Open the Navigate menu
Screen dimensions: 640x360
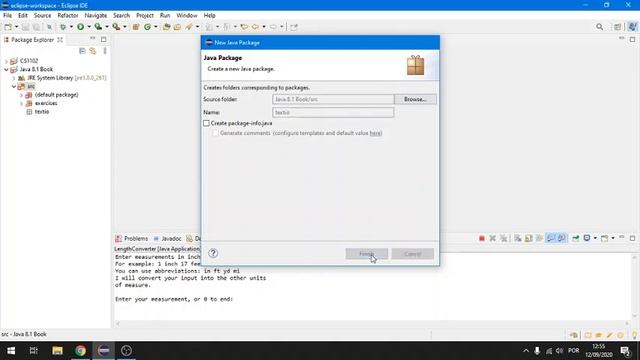tap(96, 16)
